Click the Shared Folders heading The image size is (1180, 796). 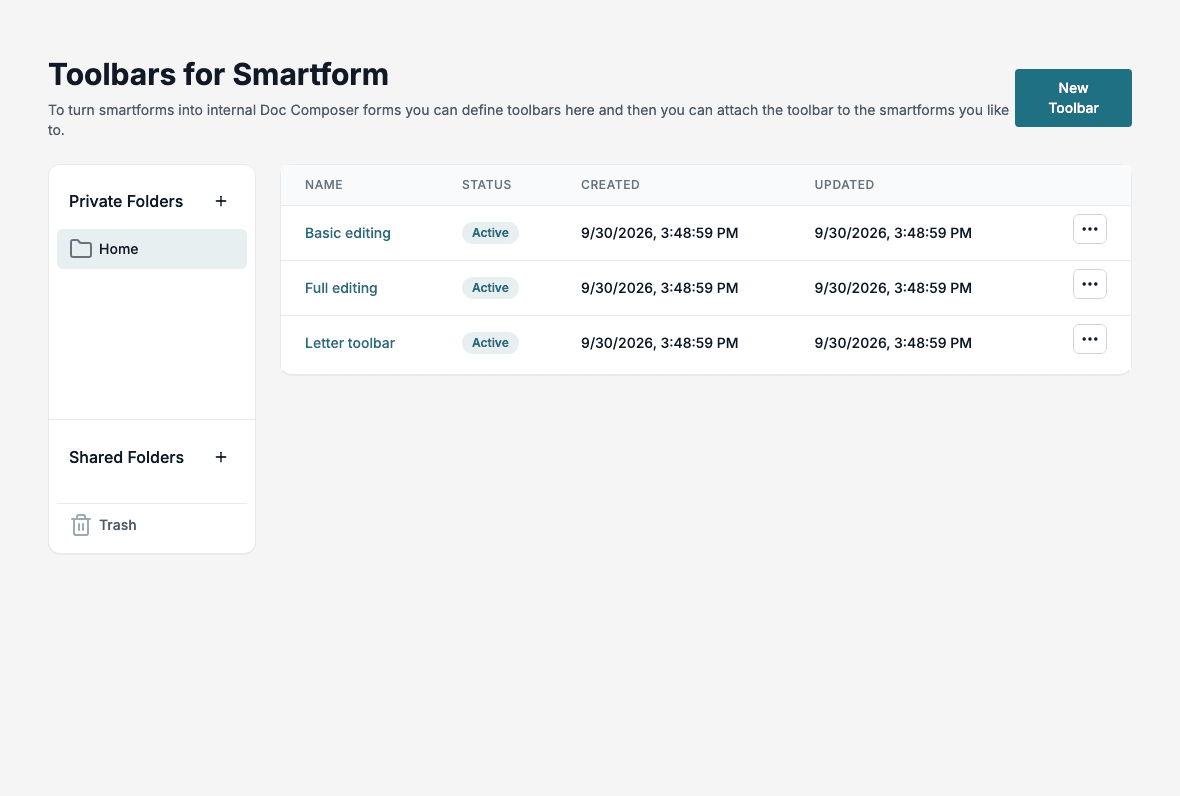126,457
